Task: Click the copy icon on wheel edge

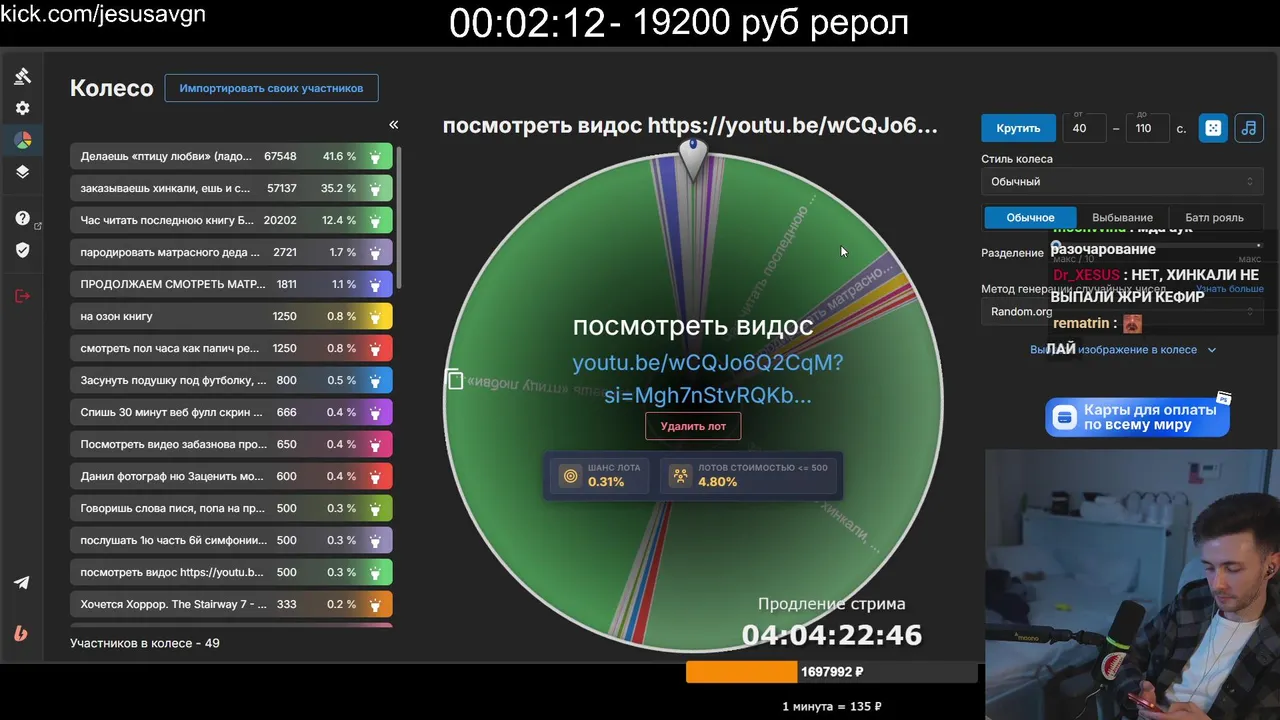Action: (455, 380)
